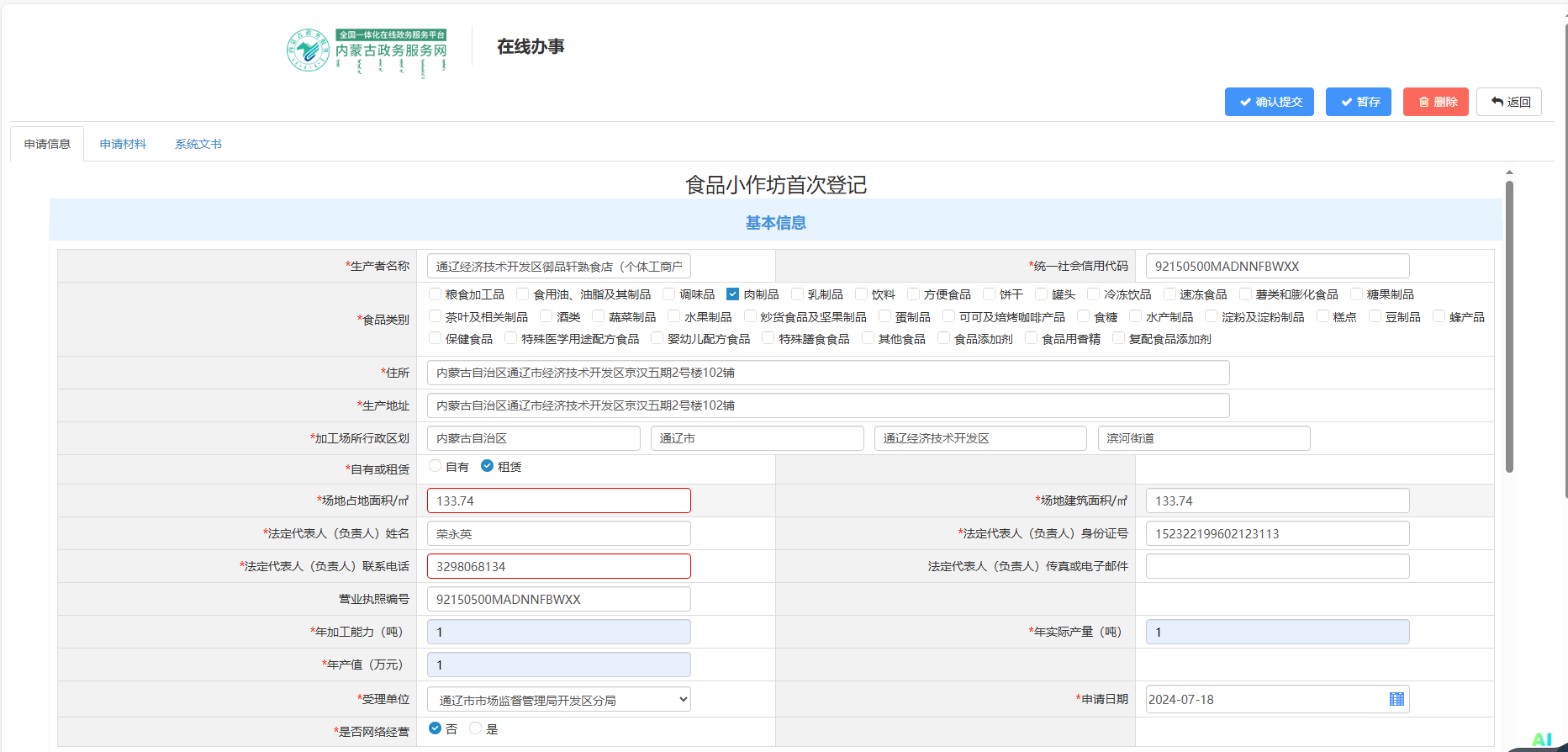The height and width of the screenshot is (752, 1568).
Task: Switch to the 申请材料 tab
Action: 123,144
